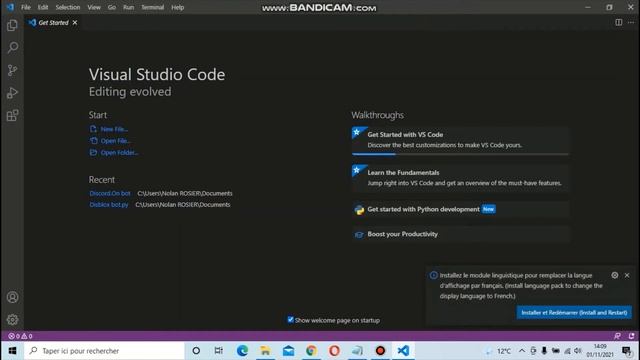Open the File menu
Image resolution: width=640 pixels, height=360 pixels.
26,7
